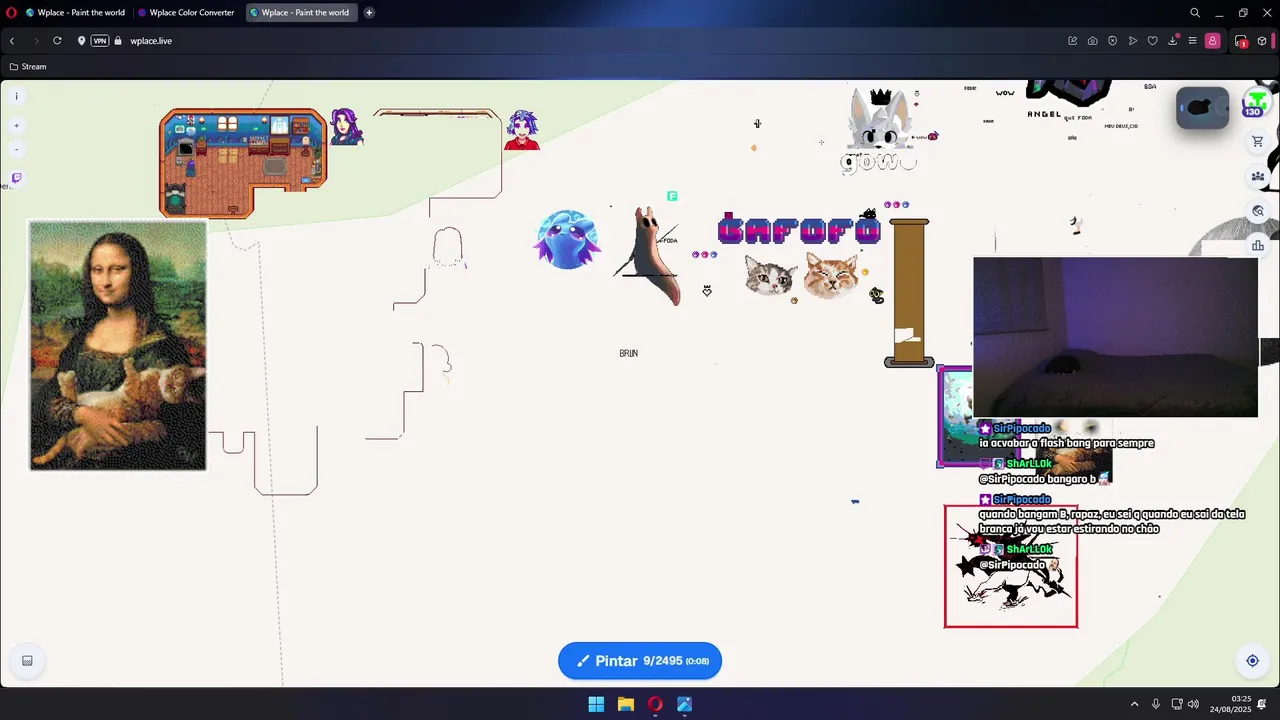Zoom out on the map with minus
The image size is (1280, 720).
[16, 150]
